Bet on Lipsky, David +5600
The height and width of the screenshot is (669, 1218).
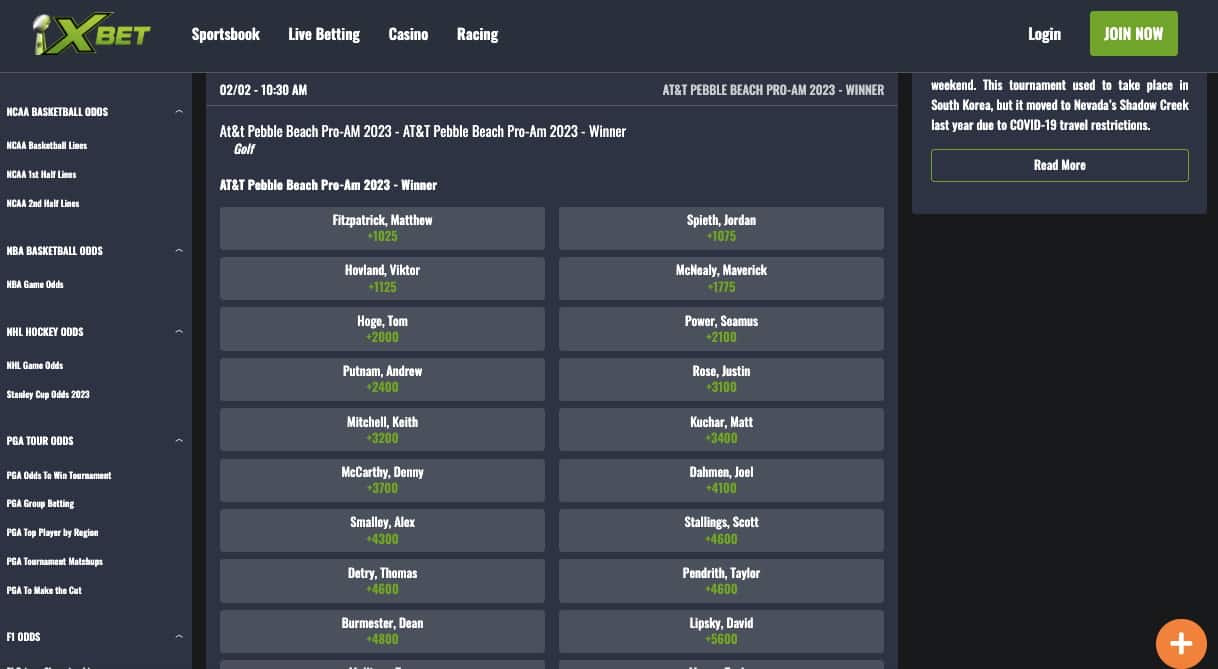tap(721, 631)
